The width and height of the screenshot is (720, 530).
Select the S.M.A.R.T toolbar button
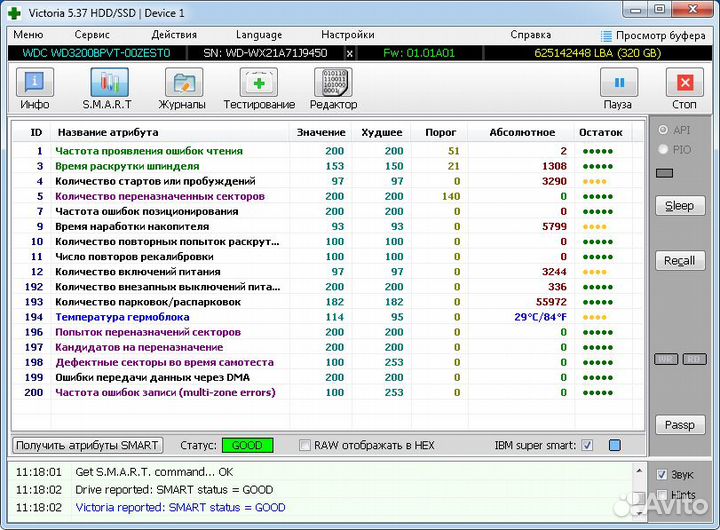point(107,89)
